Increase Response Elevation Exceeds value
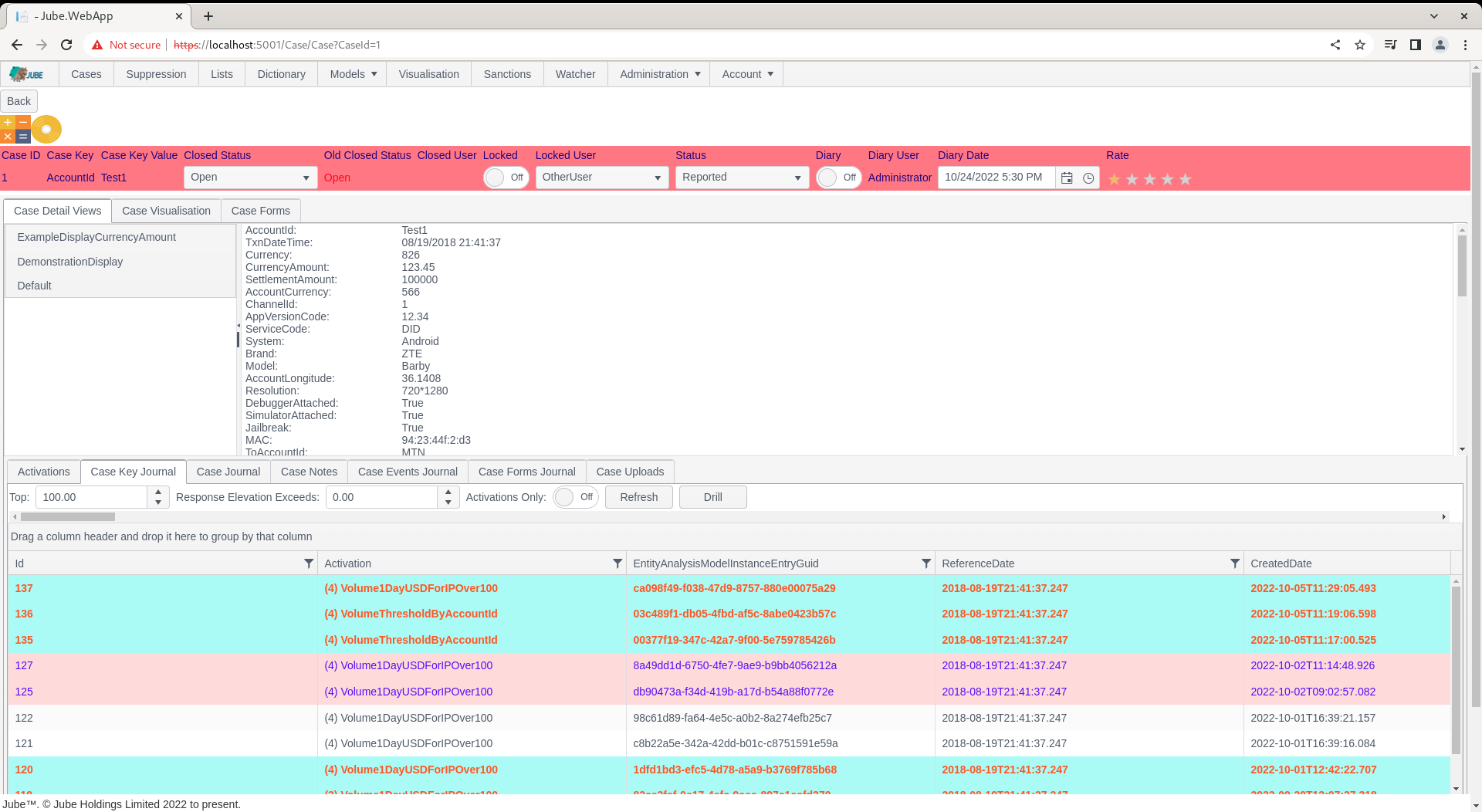Screen dimensions: 1482x812 point(448,492)
